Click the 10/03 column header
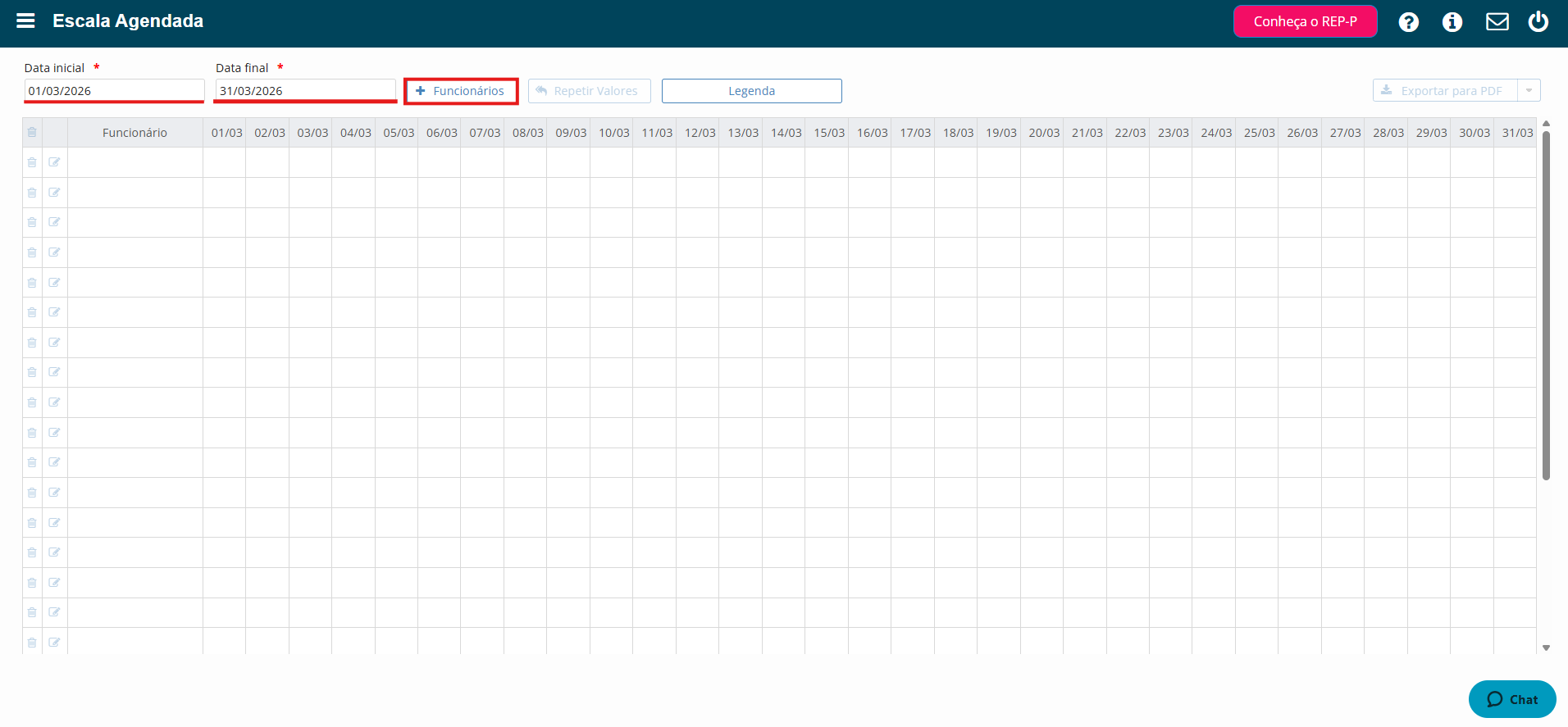This screenshot has width=1568, height=727. (x=613, y=133)
